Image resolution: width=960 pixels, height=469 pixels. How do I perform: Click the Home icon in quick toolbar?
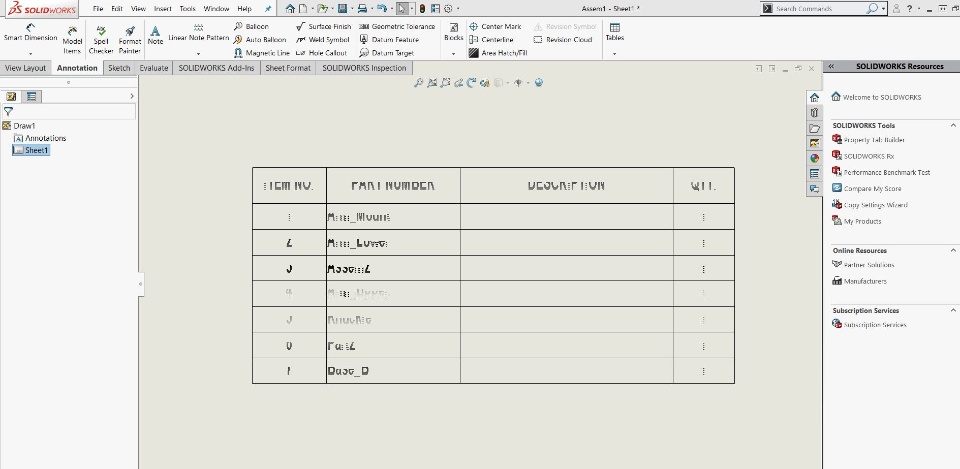coord(290,9)
